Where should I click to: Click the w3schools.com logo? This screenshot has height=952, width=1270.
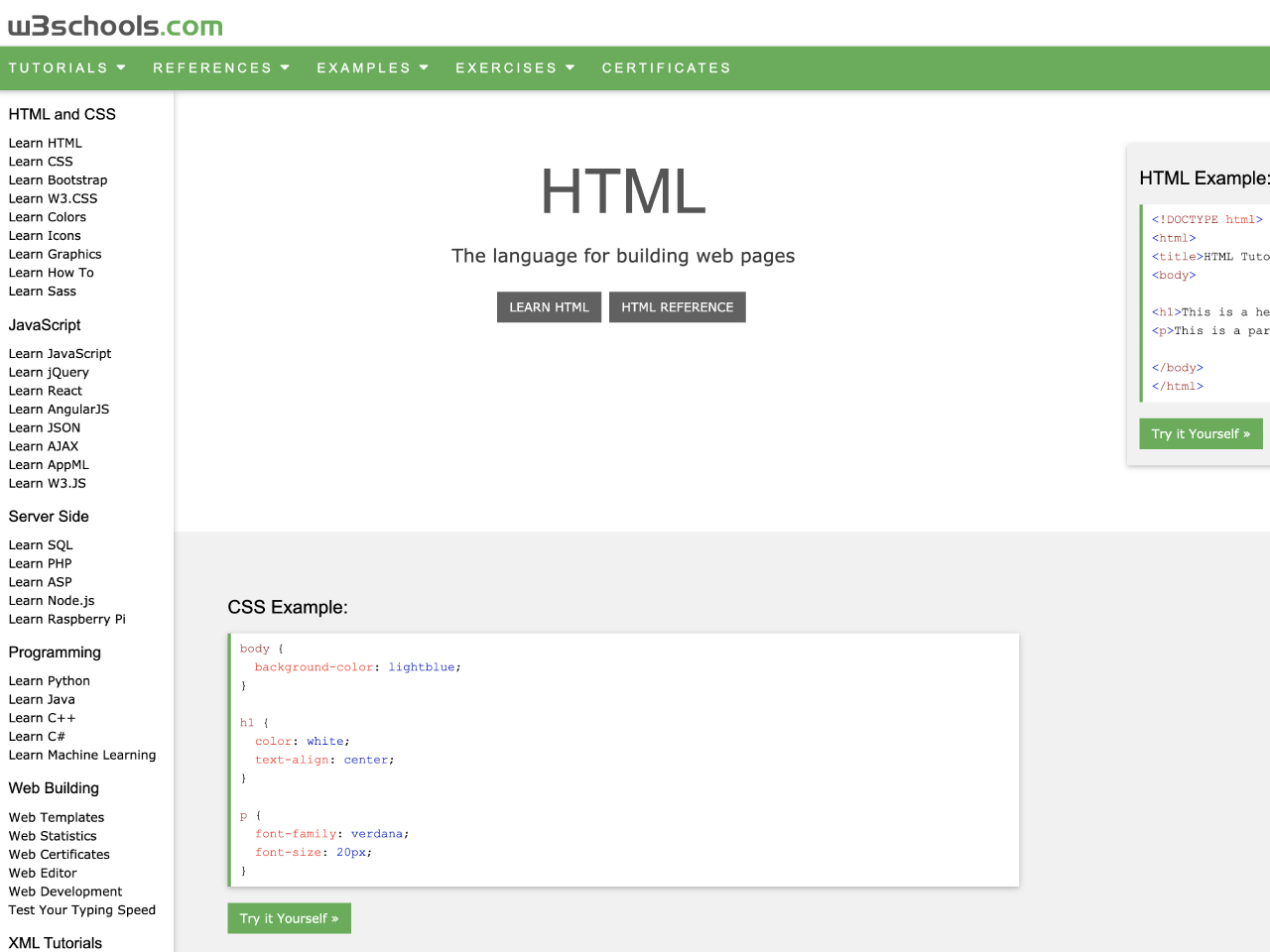115,25
